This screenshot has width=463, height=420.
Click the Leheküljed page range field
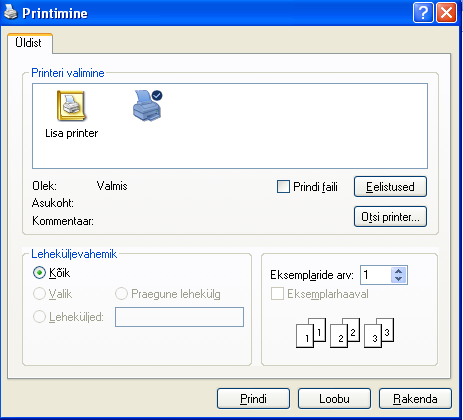point(179,317)
